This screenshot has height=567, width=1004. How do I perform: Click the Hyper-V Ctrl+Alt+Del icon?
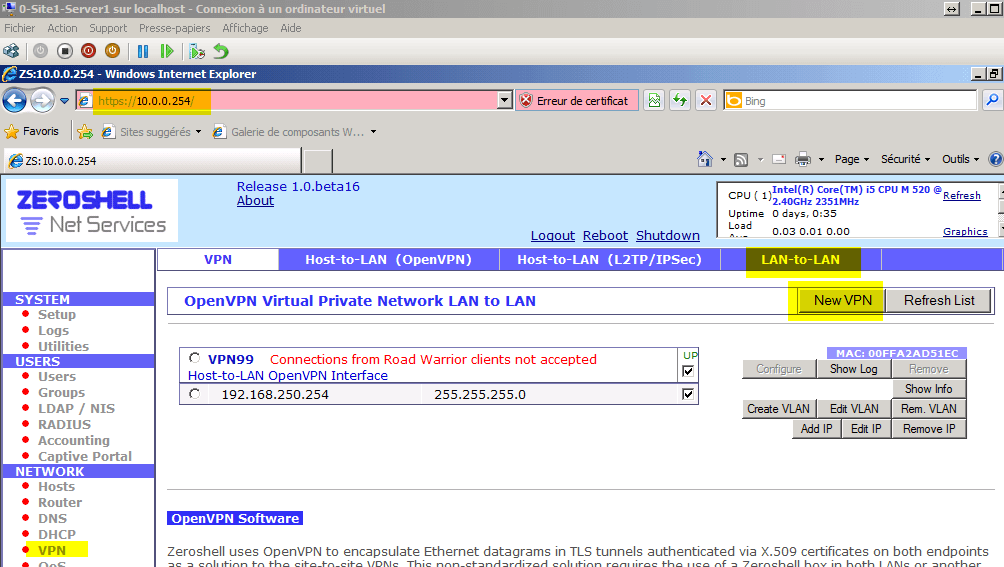pyautogui.click(x=12, y=51)
